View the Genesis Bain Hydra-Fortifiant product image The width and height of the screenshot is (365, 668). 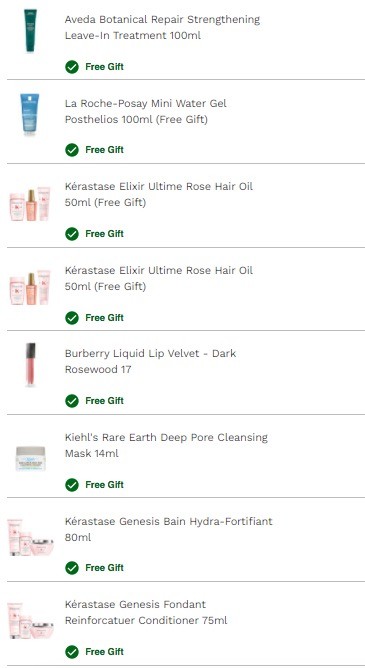pos(30,537)
